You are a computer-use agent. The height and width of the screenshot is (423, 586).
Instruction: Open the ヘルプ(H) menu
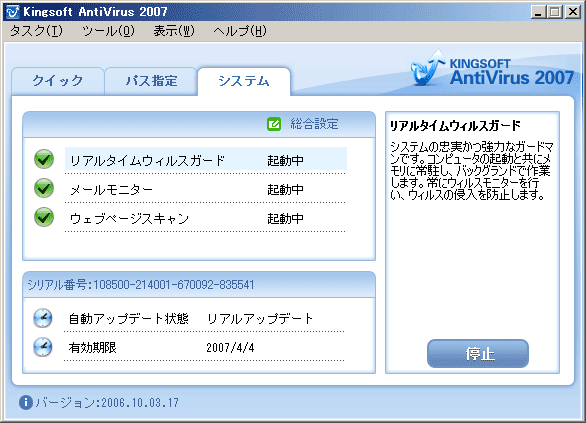240,31
